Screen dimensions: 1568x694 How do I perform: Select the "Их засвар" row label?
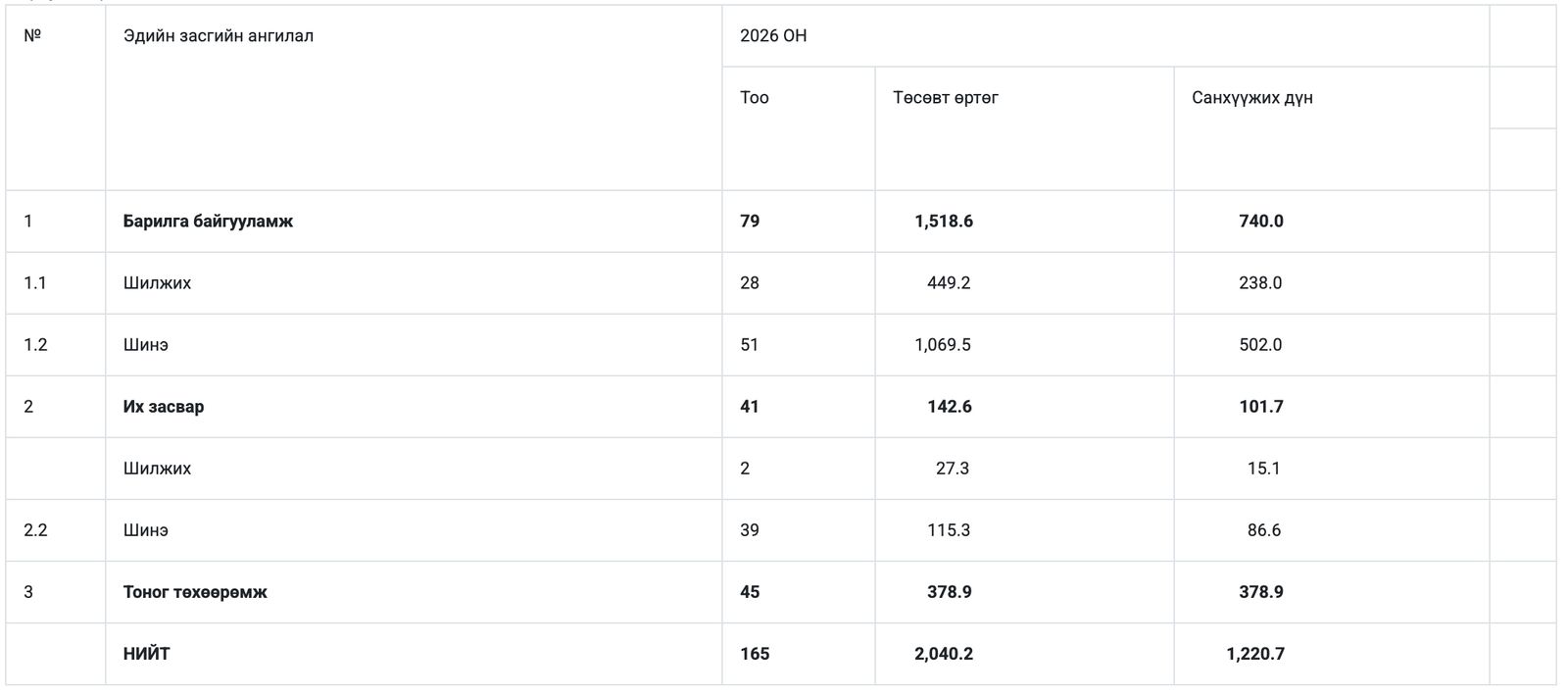click(x=164, y=407)
